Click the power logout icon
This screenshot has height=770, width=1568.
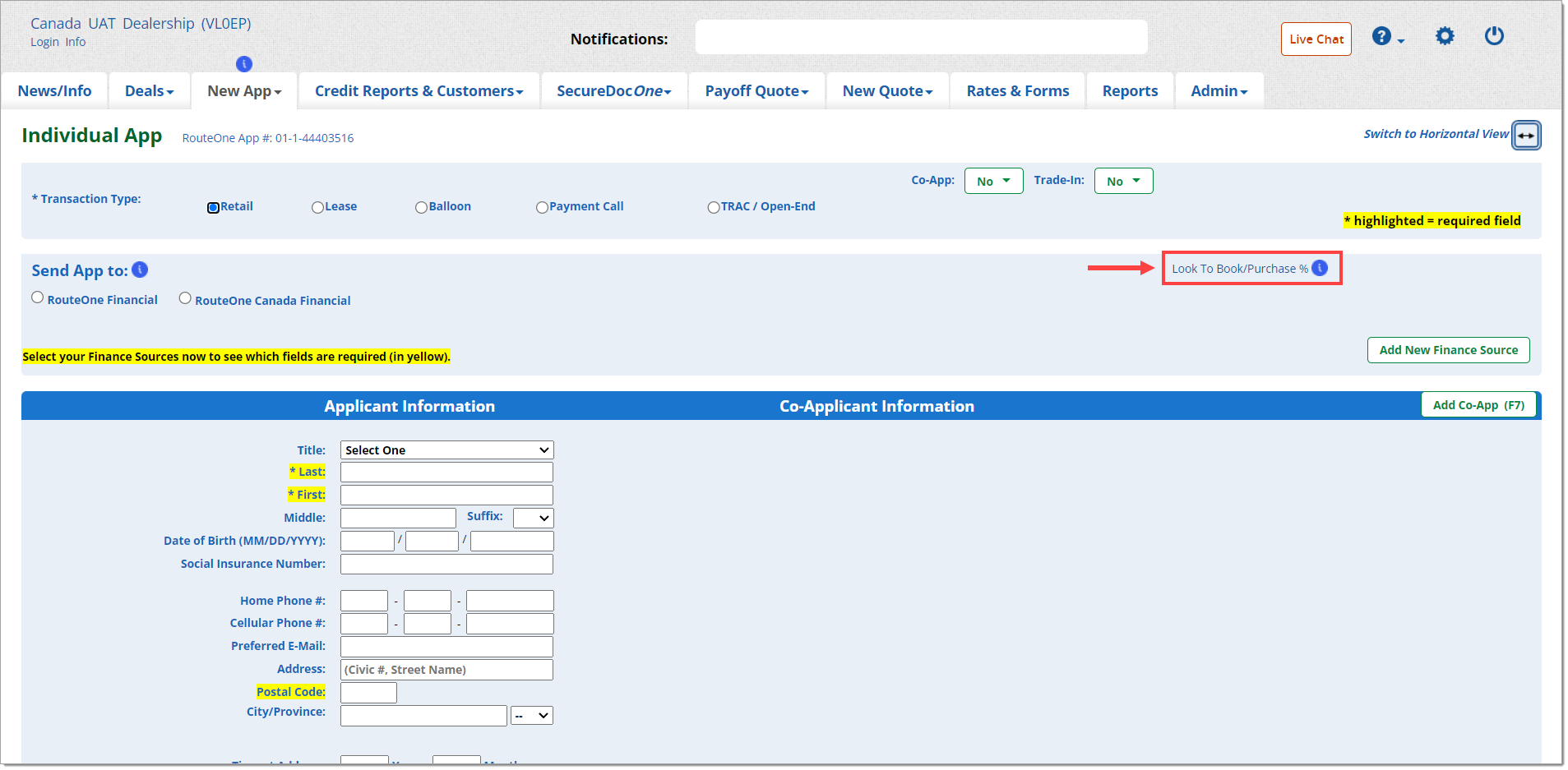pyautogui.click(x=1494, y=36)
